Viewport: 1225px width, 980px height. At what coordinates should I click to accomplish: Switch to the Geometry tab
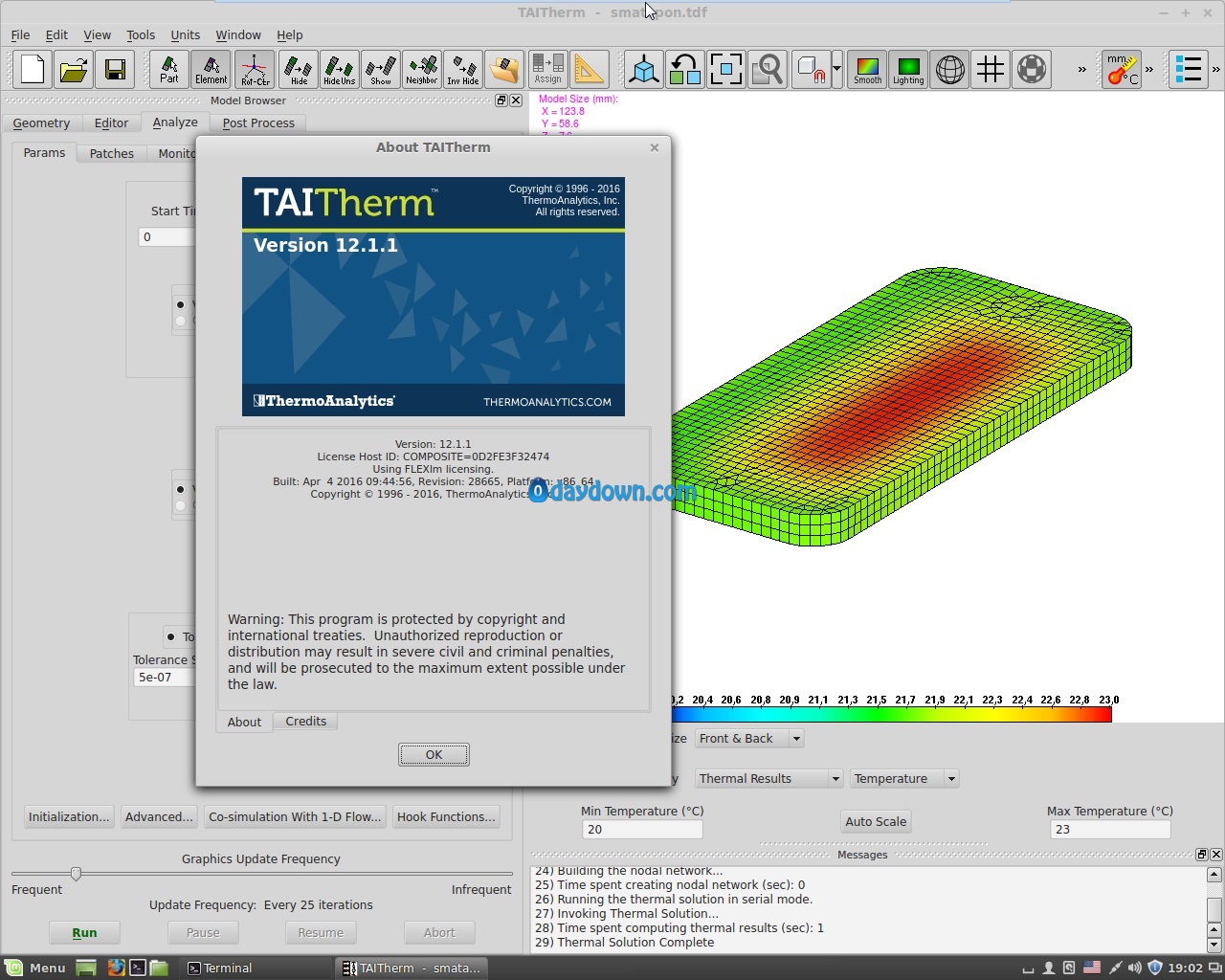[x=41, y=122]
